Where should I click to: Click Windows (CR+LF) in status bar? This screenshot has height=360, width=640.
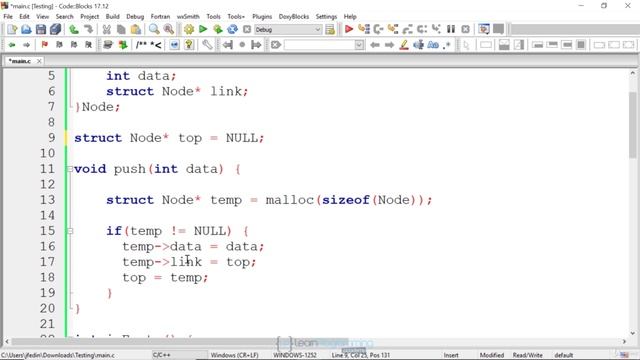tap(235, 355)
